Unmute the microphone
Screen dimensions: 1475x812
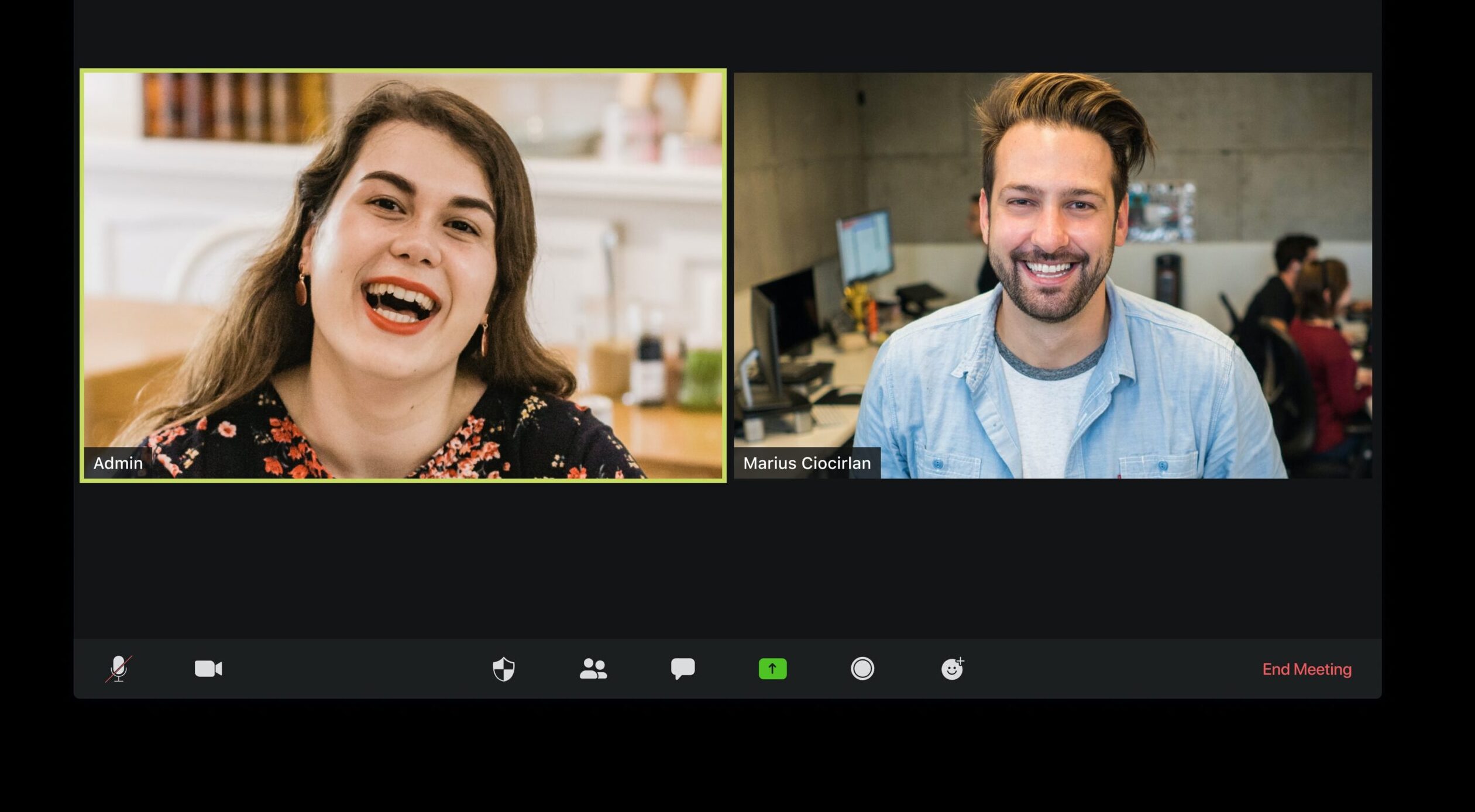point(119,668)
